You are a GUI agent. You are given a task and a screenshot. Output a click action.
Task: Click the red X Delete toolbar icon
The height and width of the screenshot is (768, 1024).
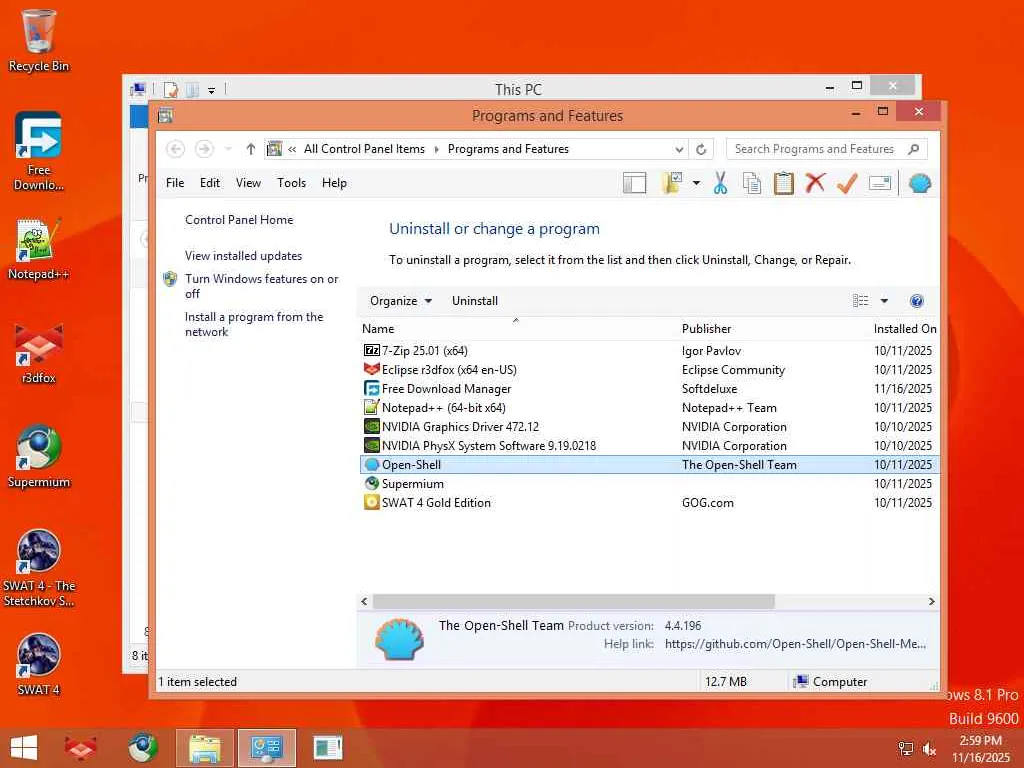coord(814,184)
